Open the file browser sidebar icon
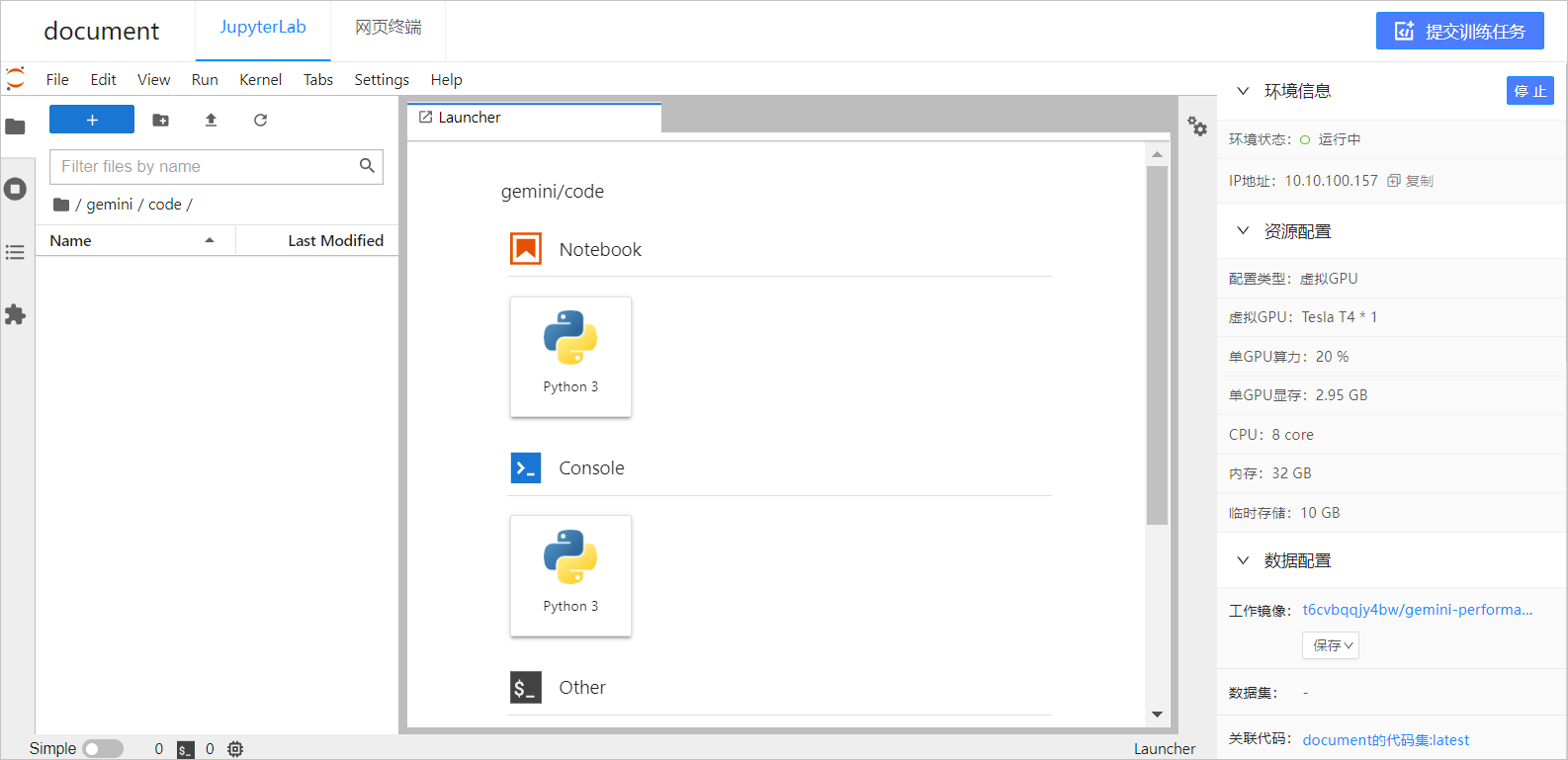This screenshot has width=1568, height=760. [15, 127]
